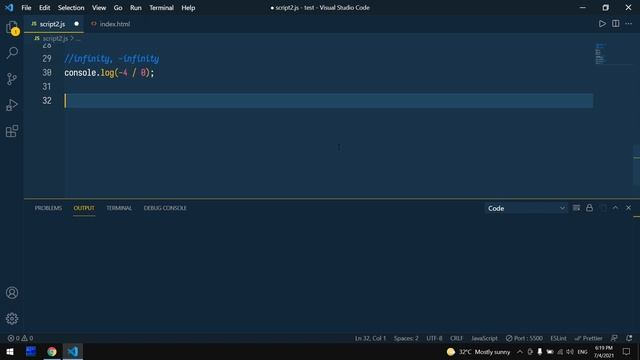Click the code minimap preview
The image size is (640, 360).
600,54
